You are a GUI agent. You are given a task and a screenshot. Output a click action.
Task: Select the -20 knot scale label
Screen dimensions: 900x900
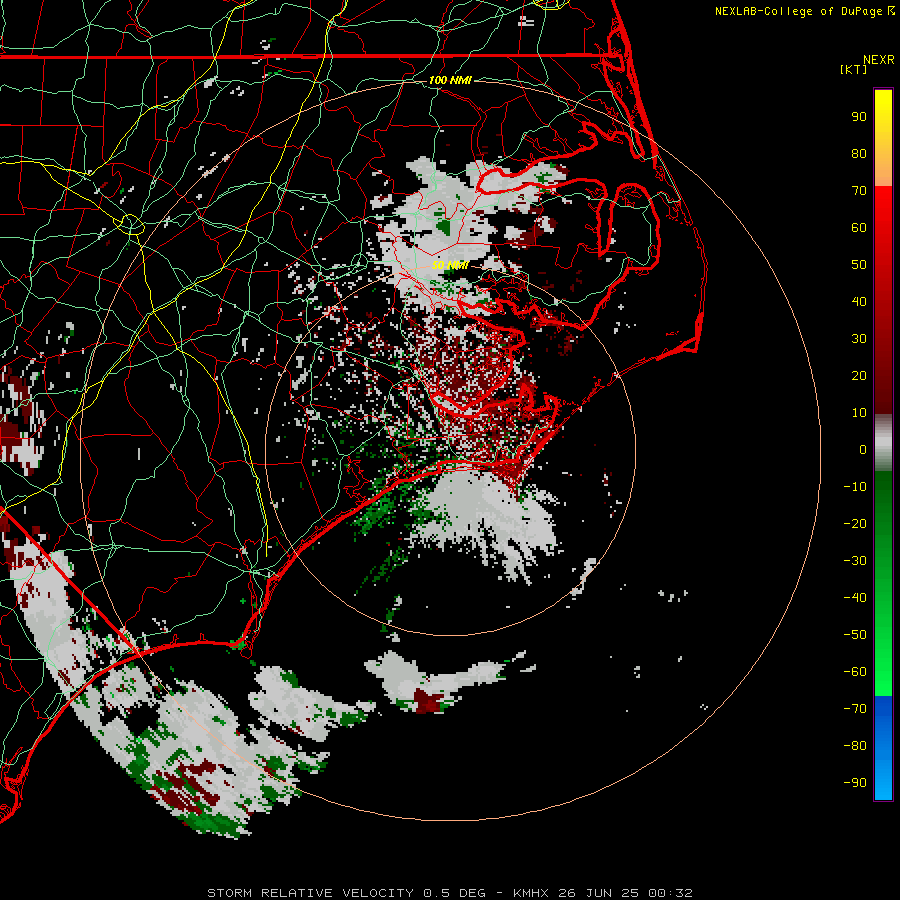pyautogui.click(x=855, y=523)
